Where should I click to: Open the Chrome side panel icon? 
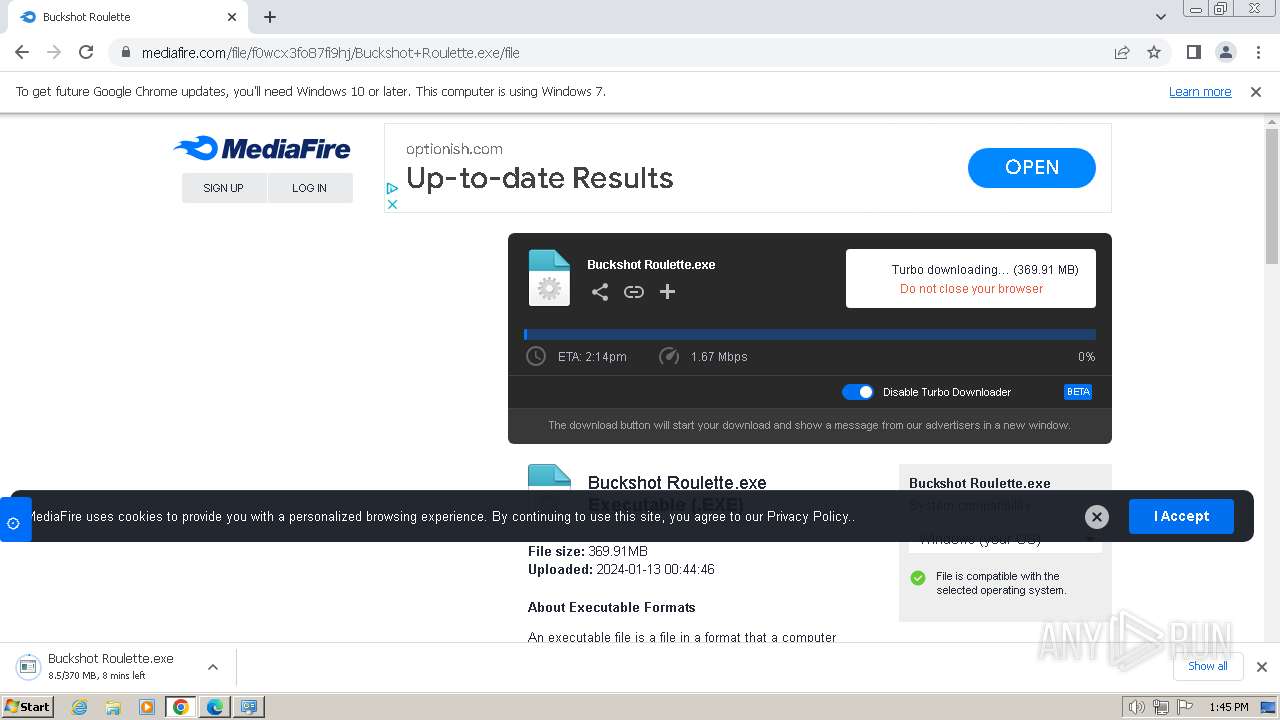point(1193,52)
